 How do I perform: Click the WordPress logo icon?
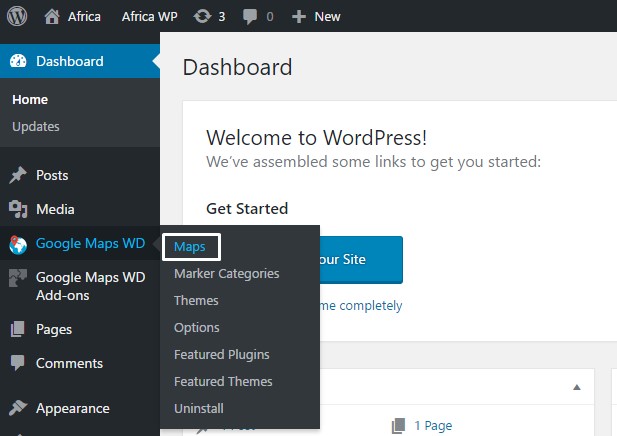(x=18, y=16)
